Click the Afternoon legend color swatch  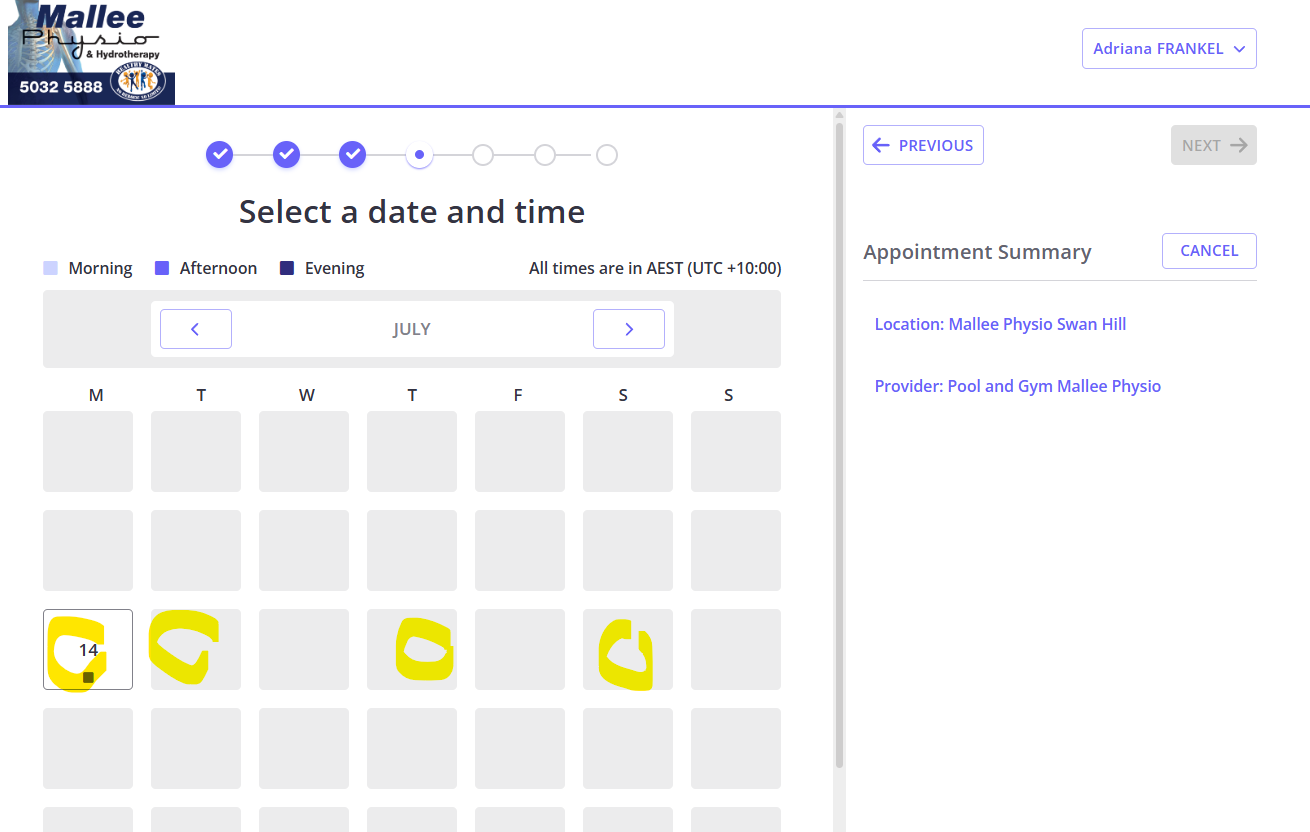[x=162, y=268]
